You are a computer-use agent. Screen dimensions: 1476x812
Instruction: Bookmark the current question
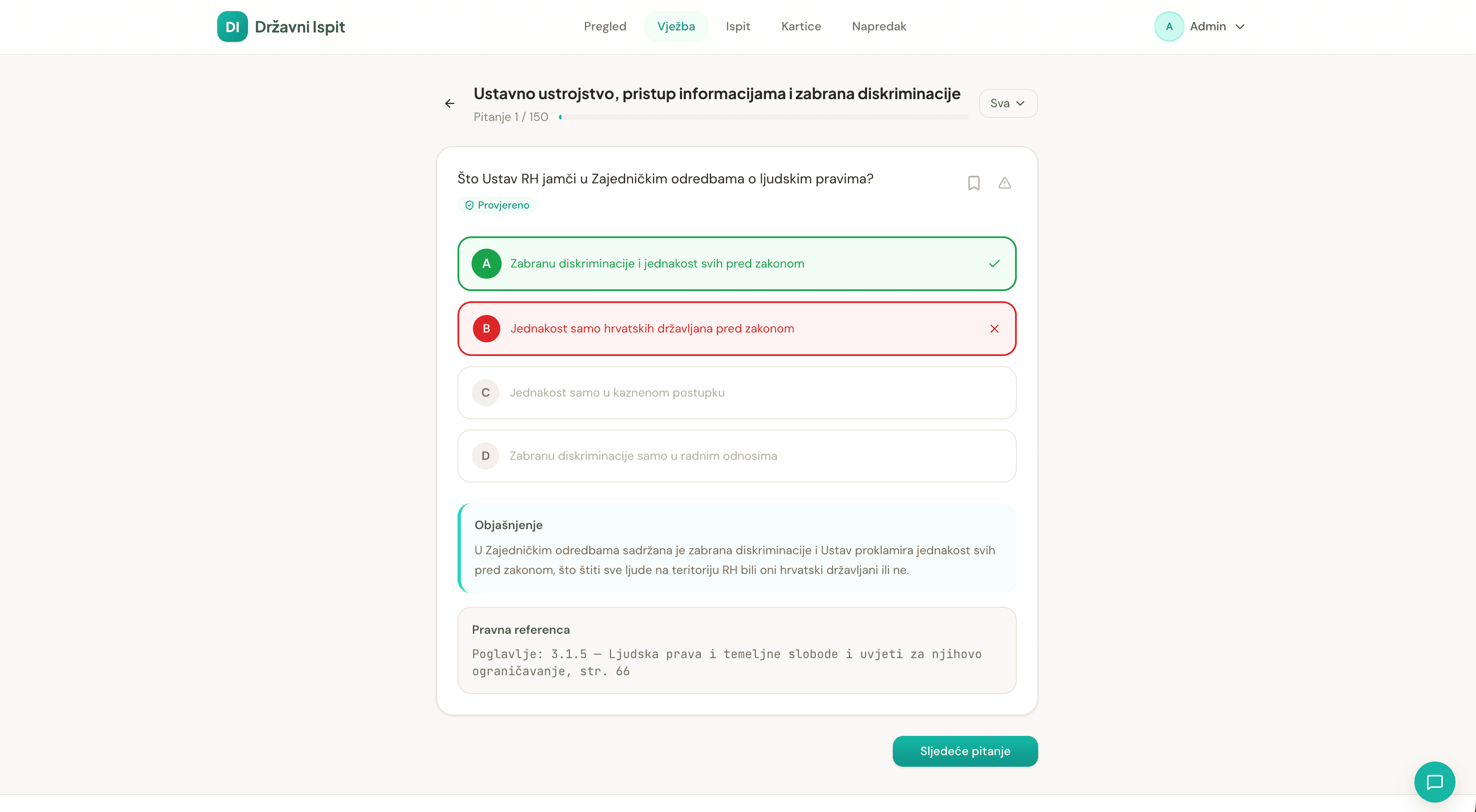pos(974,182)
